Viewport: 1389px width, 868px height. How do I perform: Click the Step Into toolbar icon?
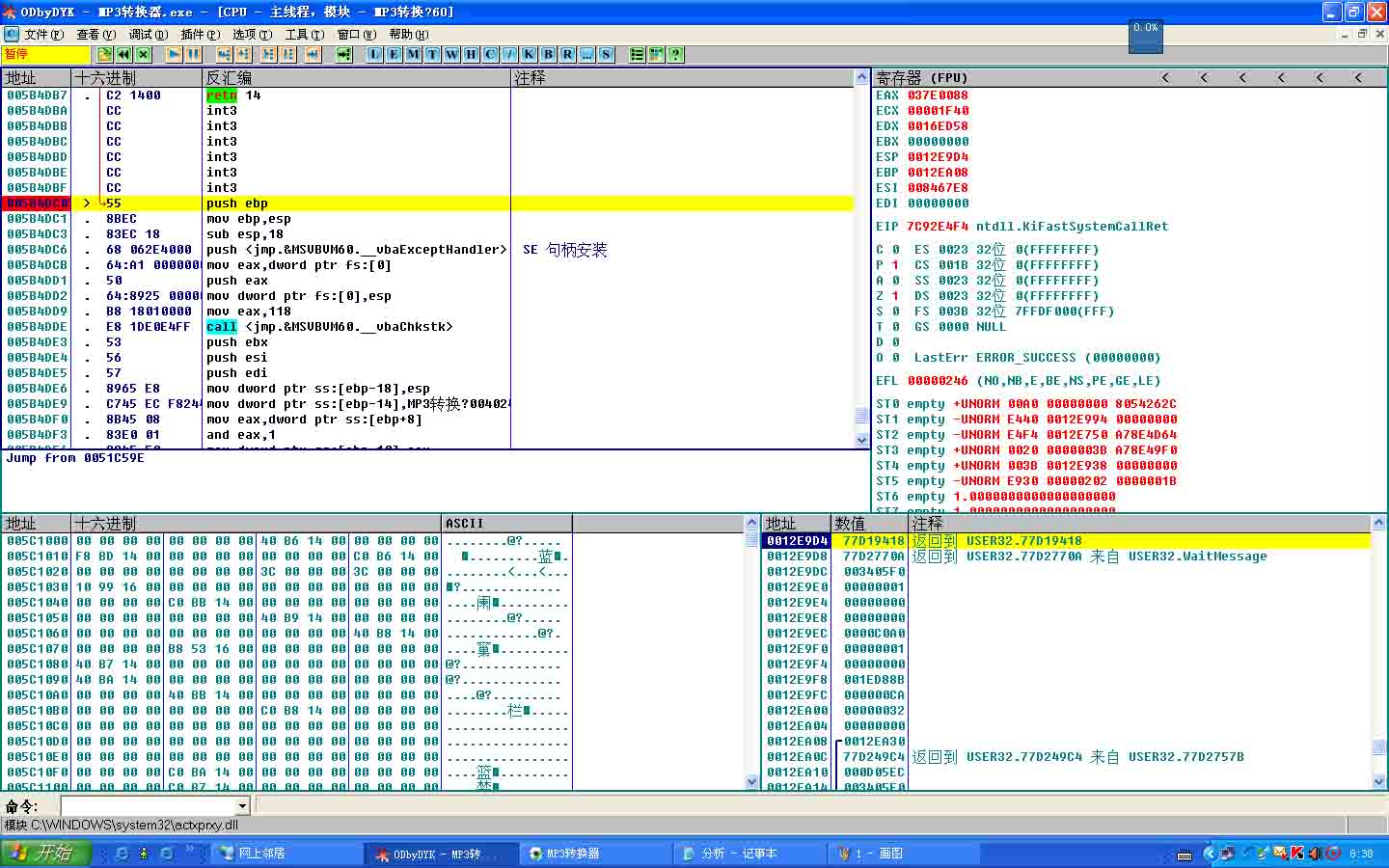(x=224, y=55)
